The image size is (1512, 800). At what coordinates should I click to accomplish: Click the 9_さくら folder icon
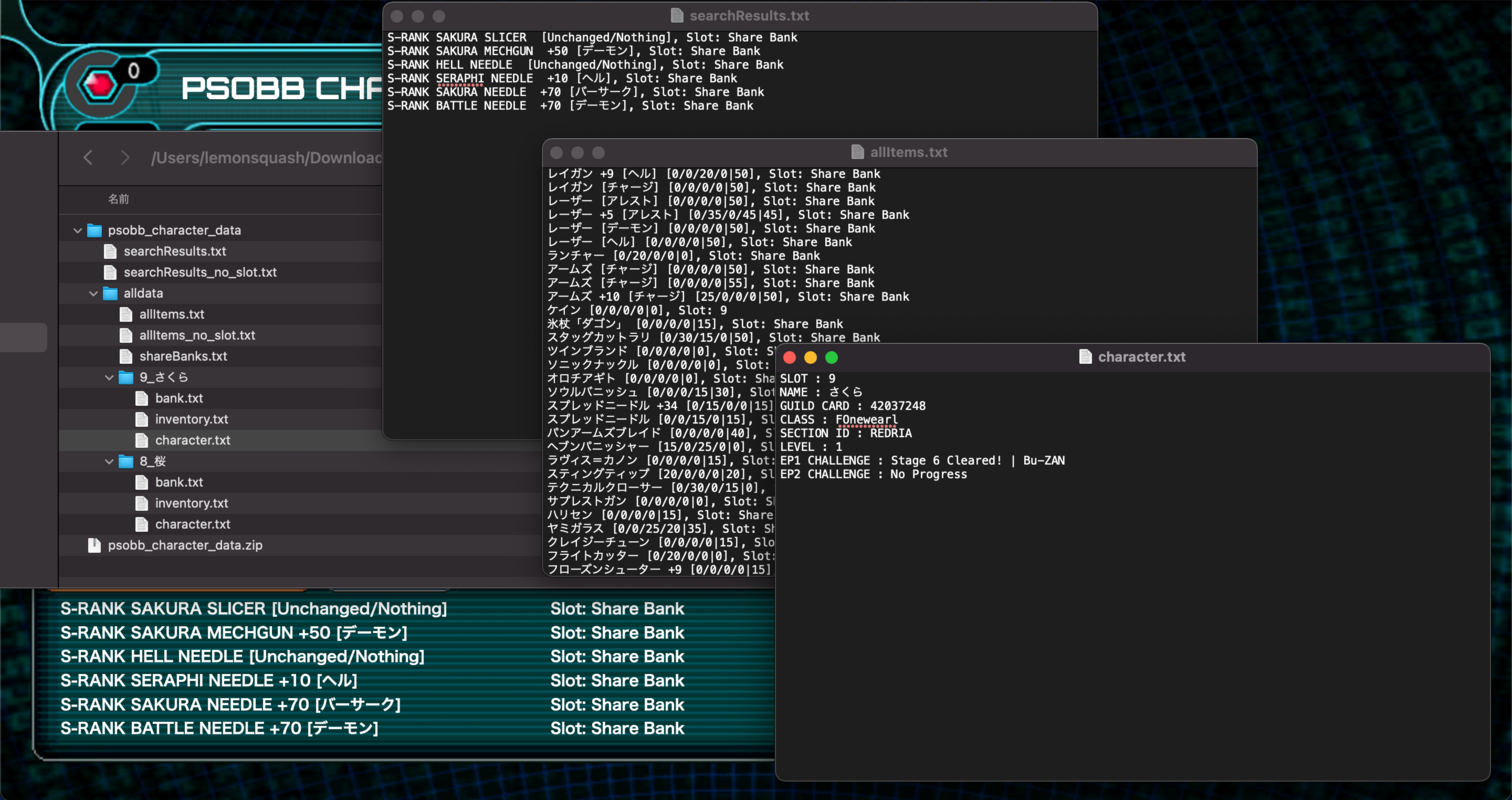pyautogui.click(x=126, y=378)
